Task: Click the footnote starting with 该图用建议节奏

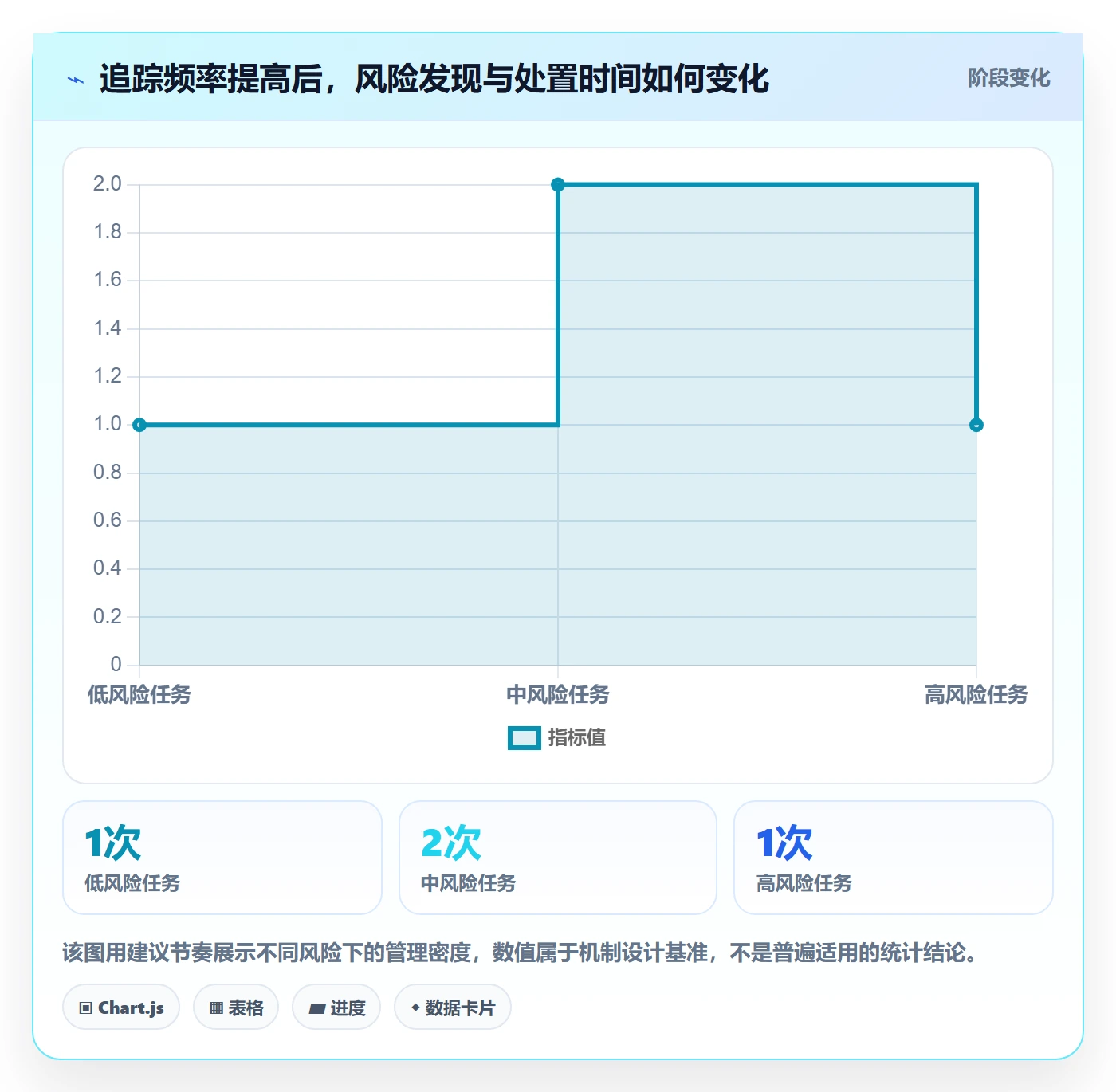Action: tap(521, 953)
